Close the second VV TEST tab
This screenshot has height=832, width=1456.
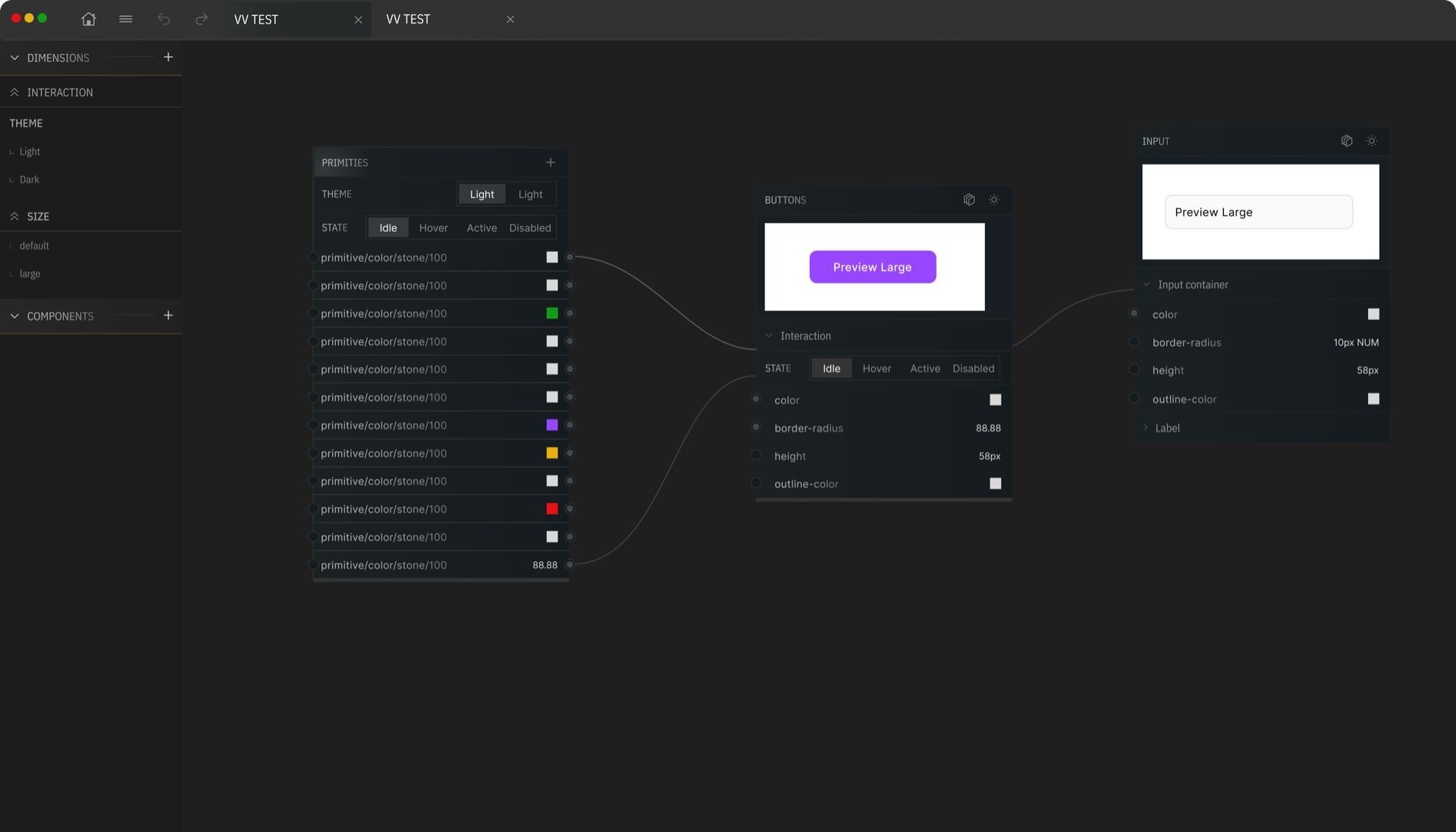[x=510, y=20]
